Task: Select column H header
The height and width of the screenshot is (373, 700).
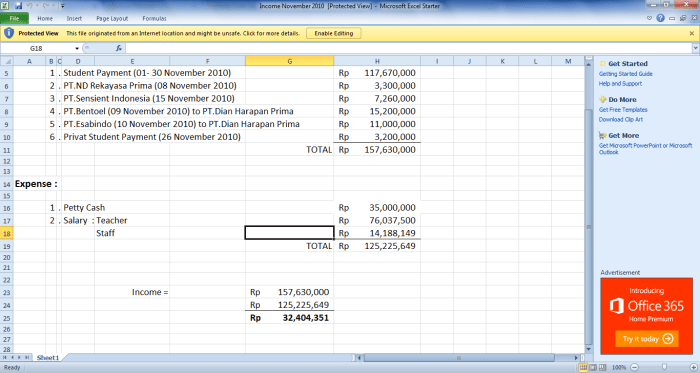Action: (377, 61)
